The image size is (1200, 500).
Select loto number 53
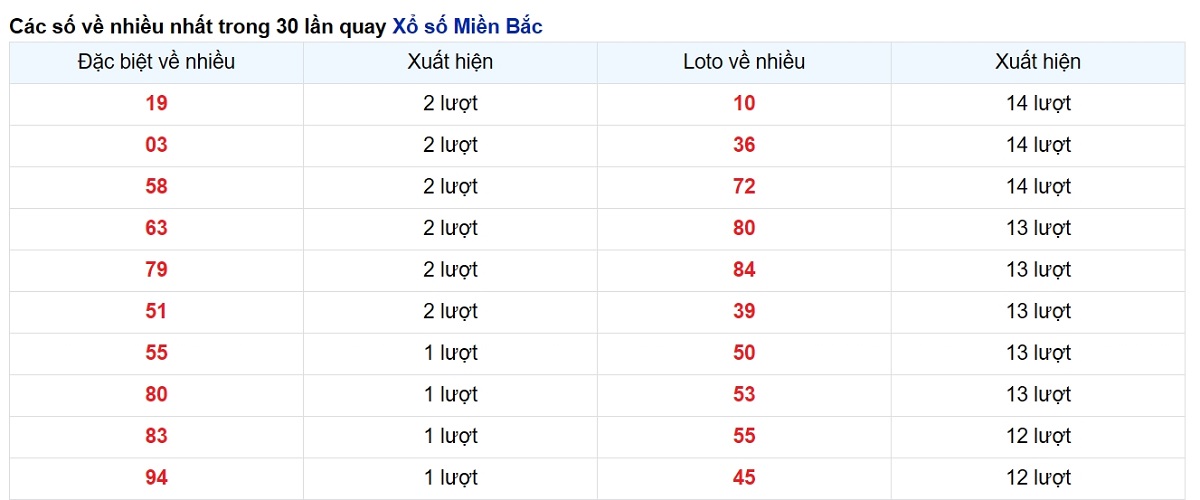[744, 395]
